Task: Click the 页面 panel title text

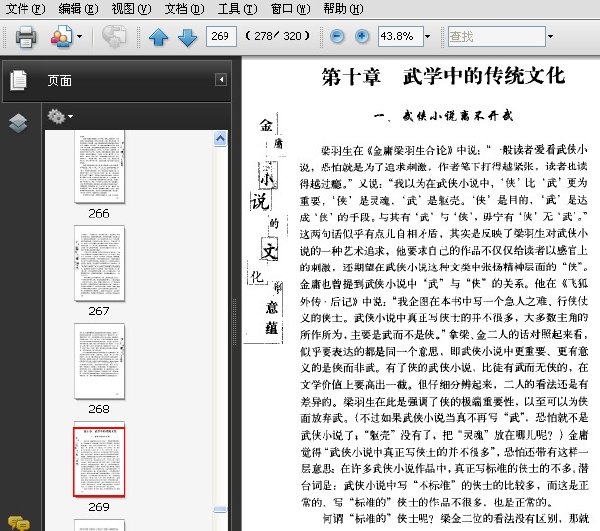Action: pyautogui.click(x=59, y=80)
